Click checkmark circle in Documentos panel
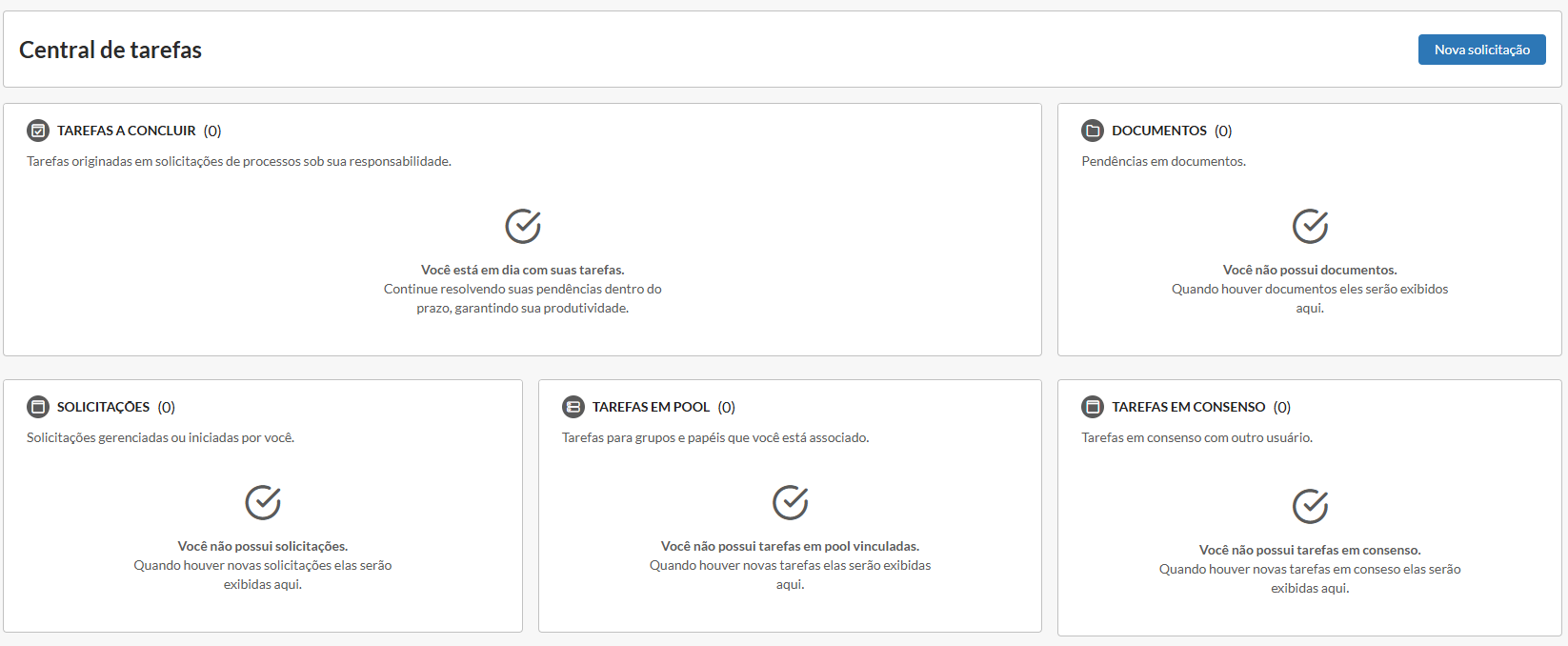1568x646 pixels. [x=1310, y=226]
